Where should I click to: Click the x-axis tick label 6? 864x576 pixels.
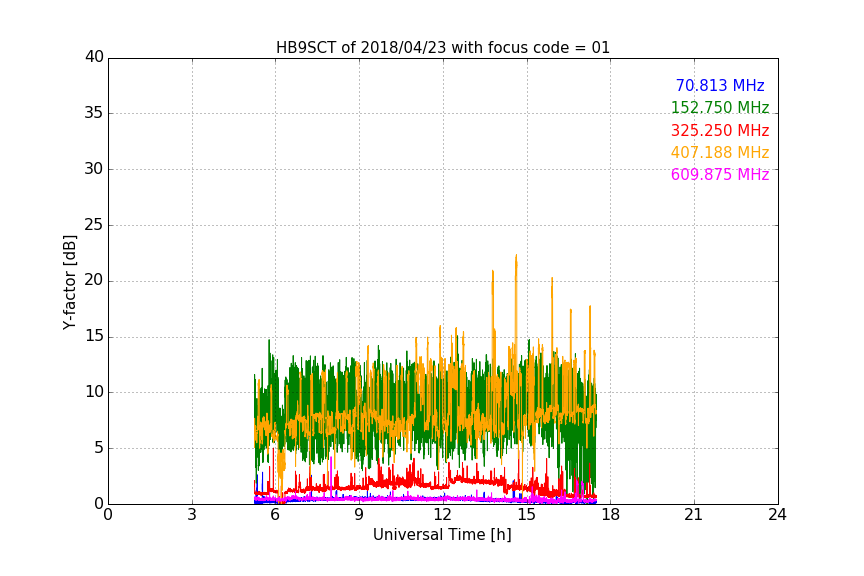coord(276,515)
